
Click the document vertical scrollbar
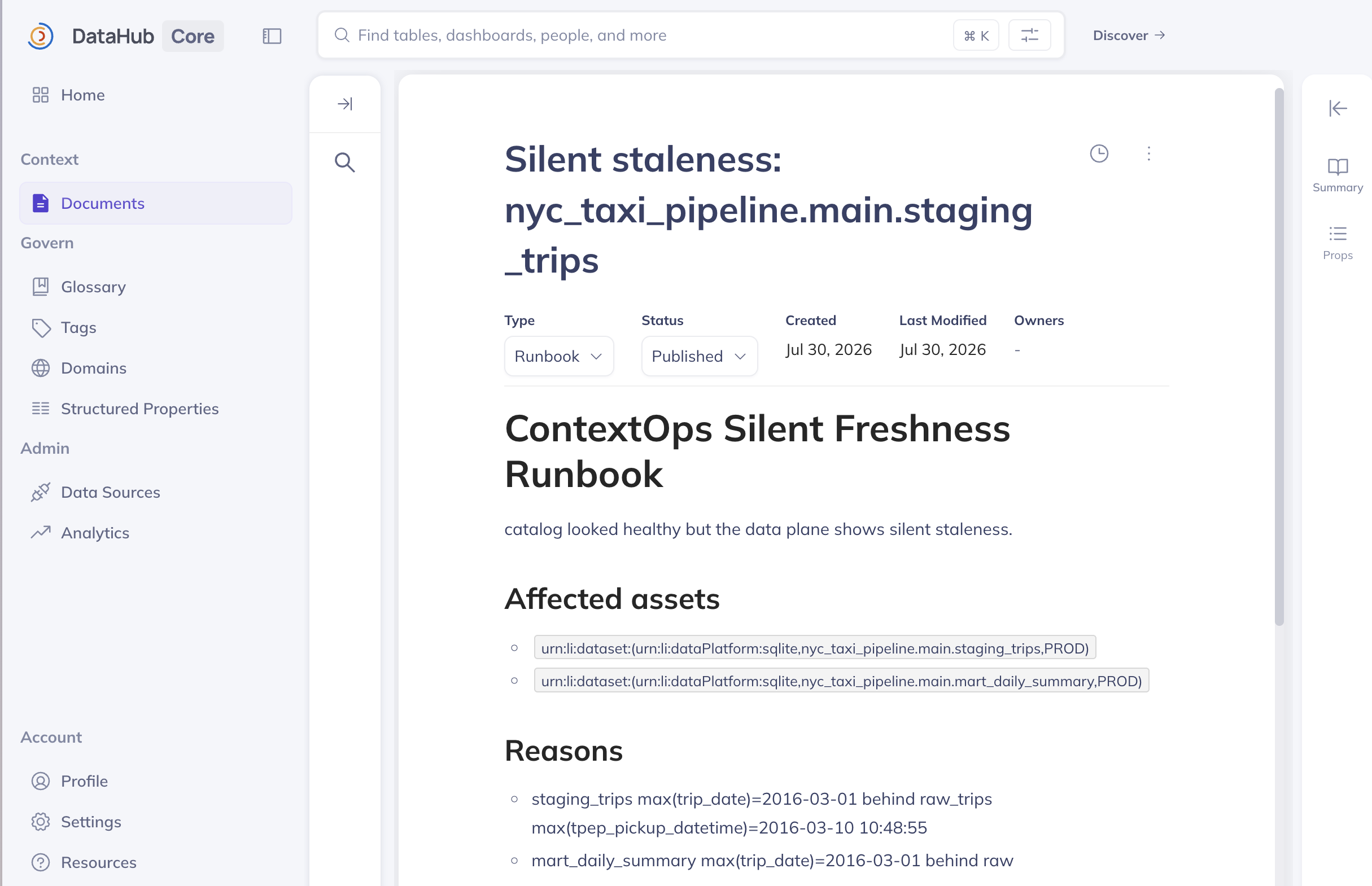(x=1279, y=357)
